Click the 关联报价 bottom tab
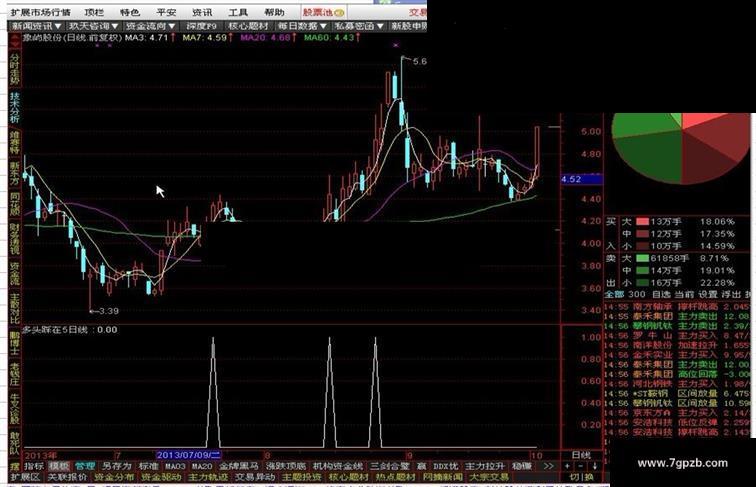 [68, 477]
